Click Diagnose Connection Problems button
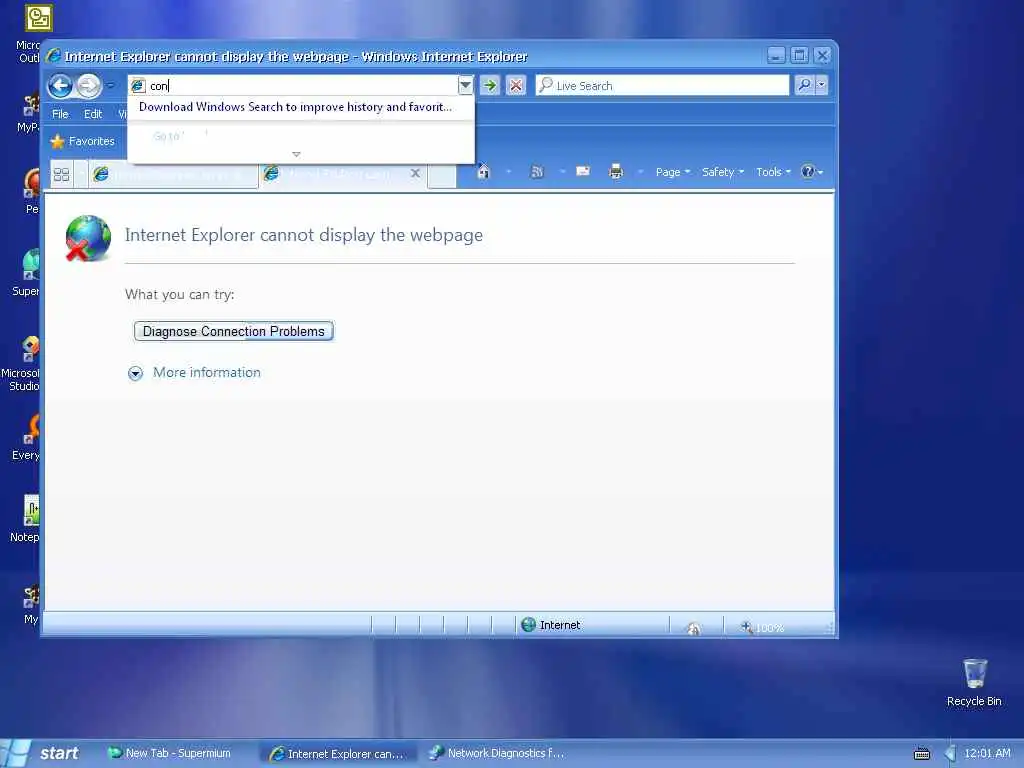The image size is (1024, 768). [234, 331]
